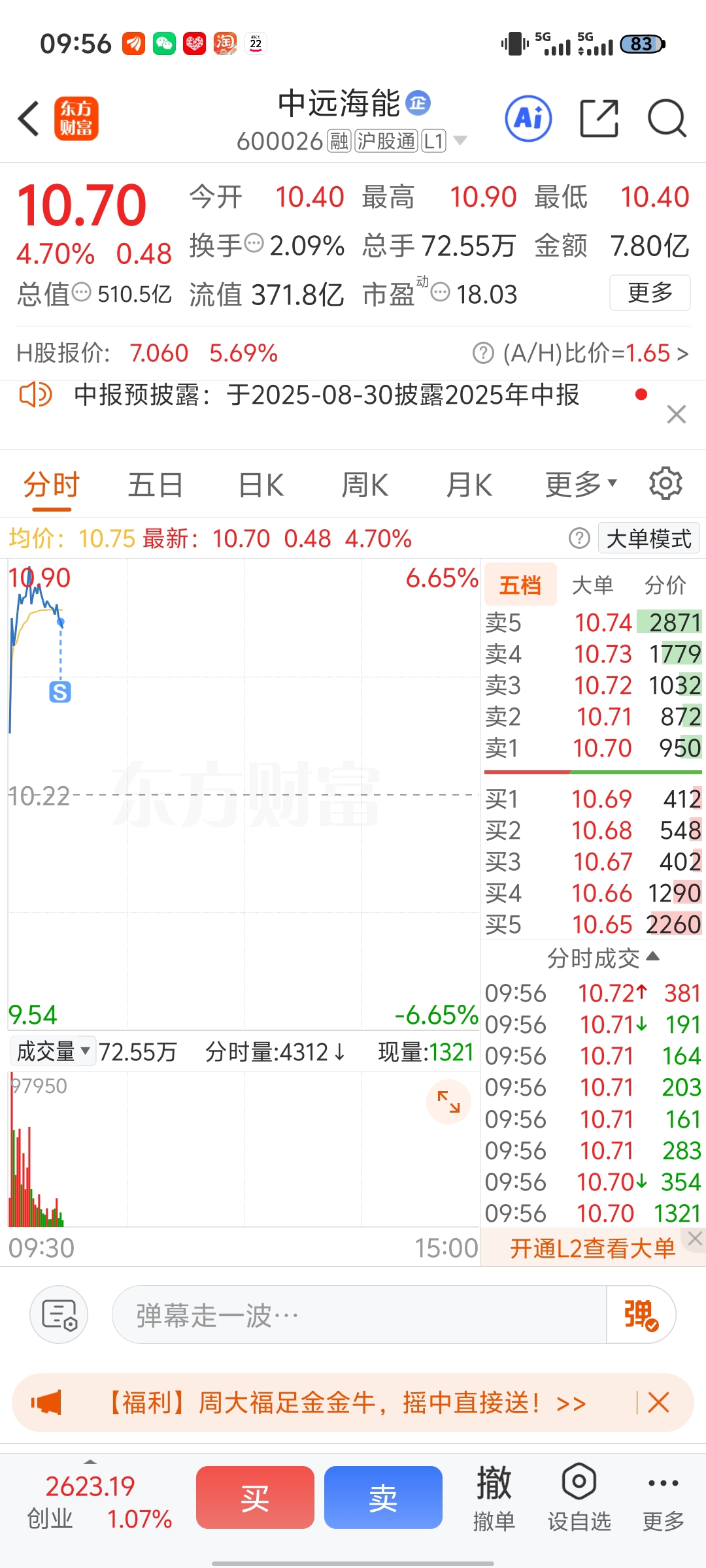Open the 中报预披露 announcement text
This screenshot has width=706, height=1568.
pyautogui.click(x=326, y=395)
